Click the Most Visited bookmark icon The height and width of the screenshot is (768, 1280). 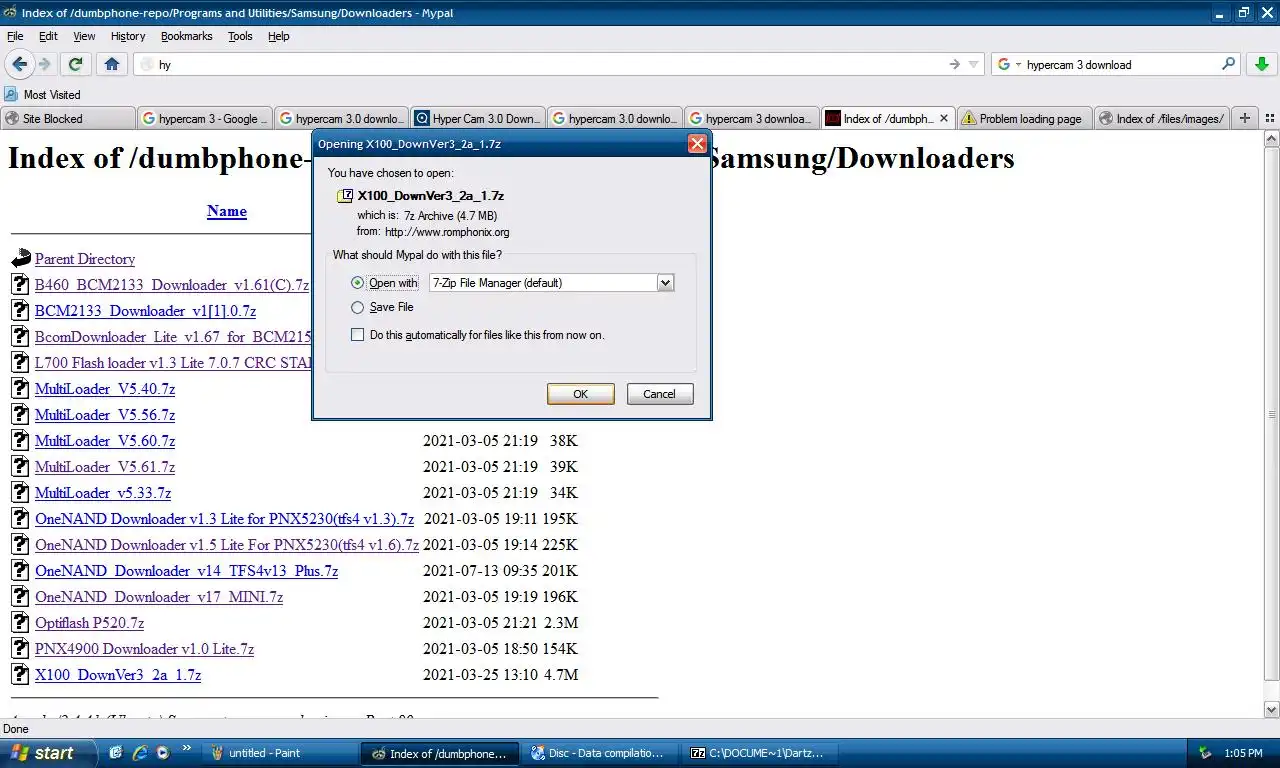[x=11, y=94]
